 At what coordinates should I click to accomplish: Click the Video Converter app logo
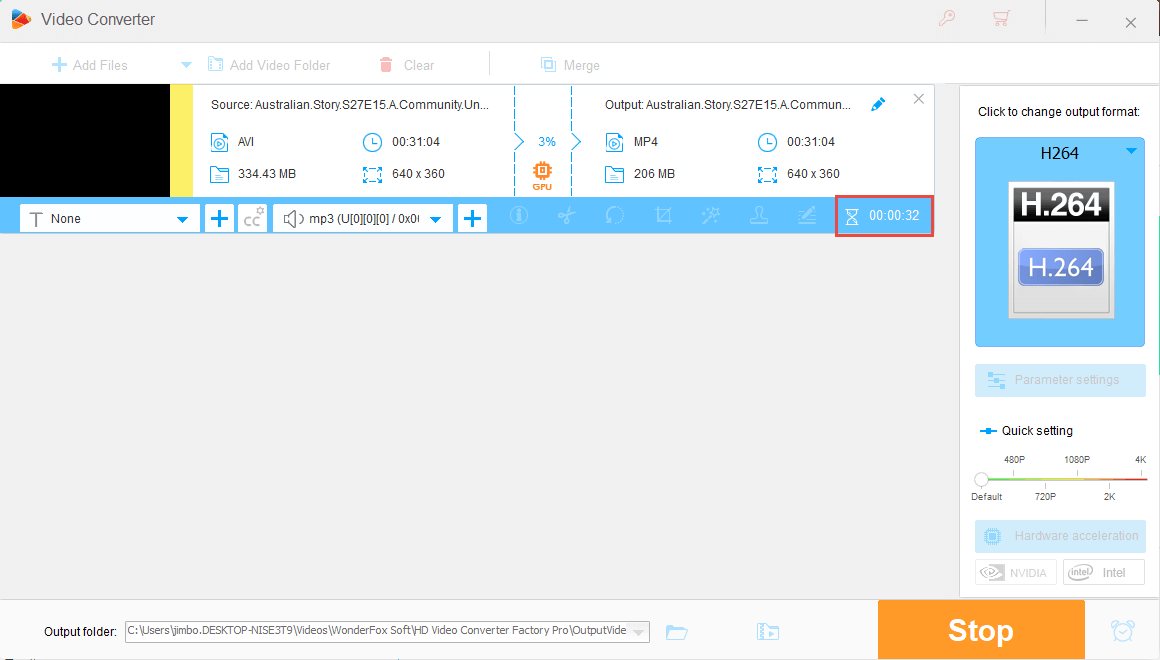[x=21, y=19]
